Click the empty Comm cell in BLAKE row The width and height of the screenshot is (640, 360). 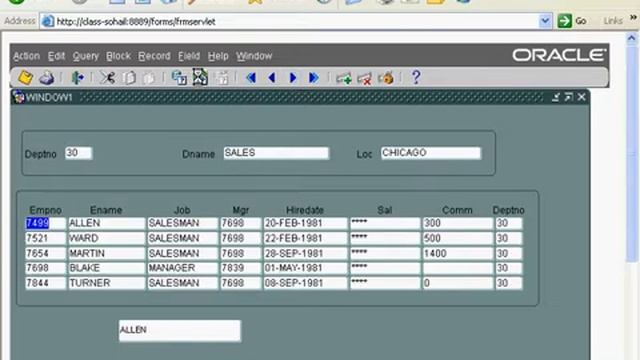pyautogui.click(x=458, y=268)
